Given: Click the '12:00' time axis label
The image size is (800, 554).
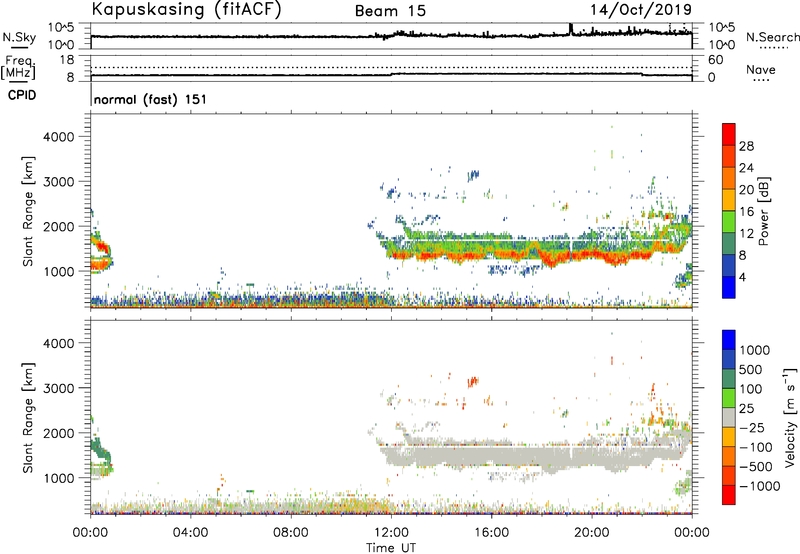Looking at the screenshot, I should 391,533.
